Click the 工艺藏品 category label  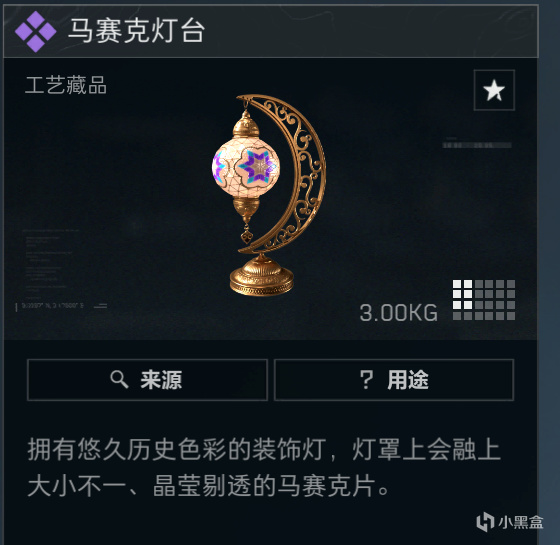(66, 85)
